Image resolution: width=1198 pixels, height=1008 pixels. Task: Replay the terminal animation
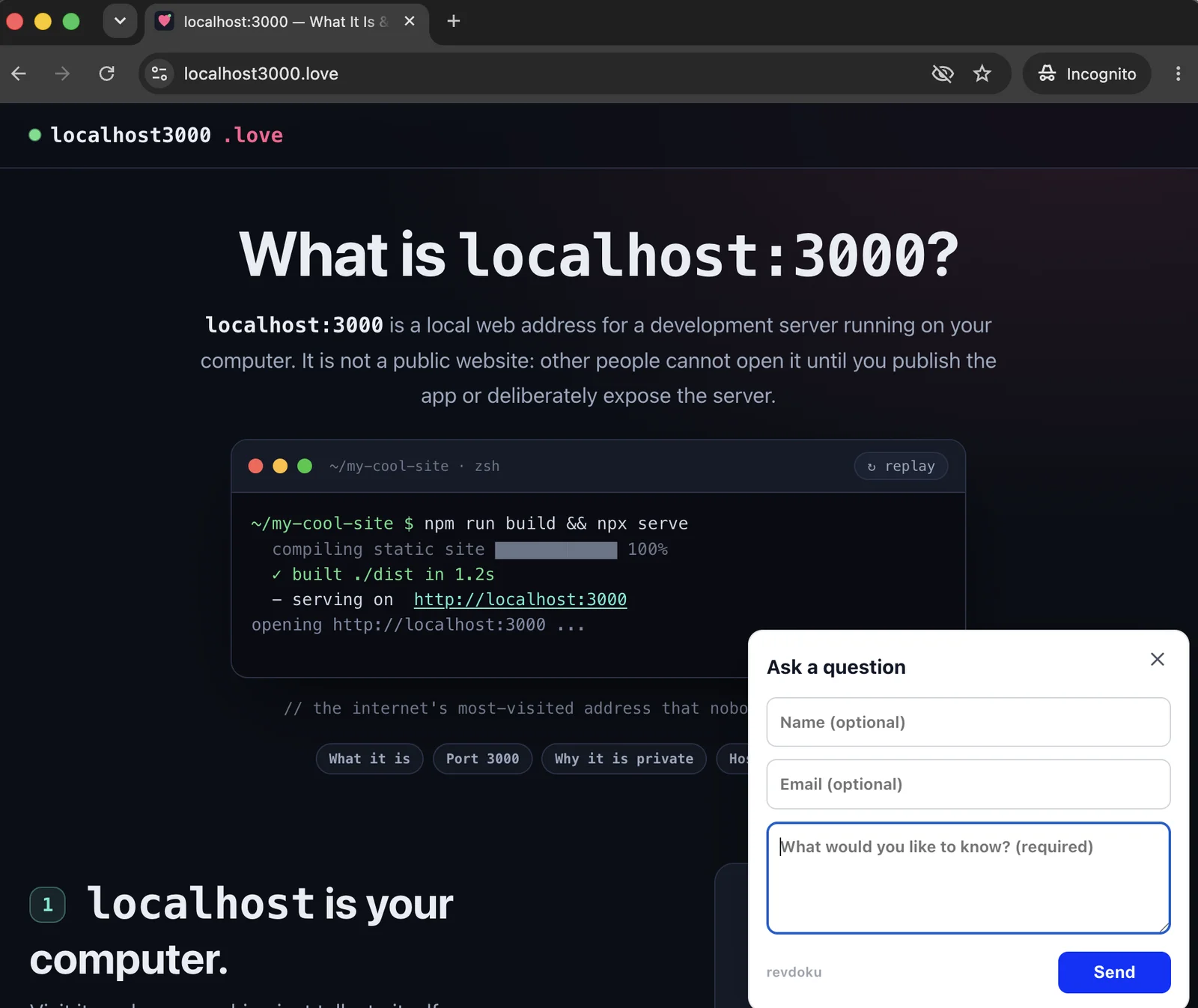[901, 466]
